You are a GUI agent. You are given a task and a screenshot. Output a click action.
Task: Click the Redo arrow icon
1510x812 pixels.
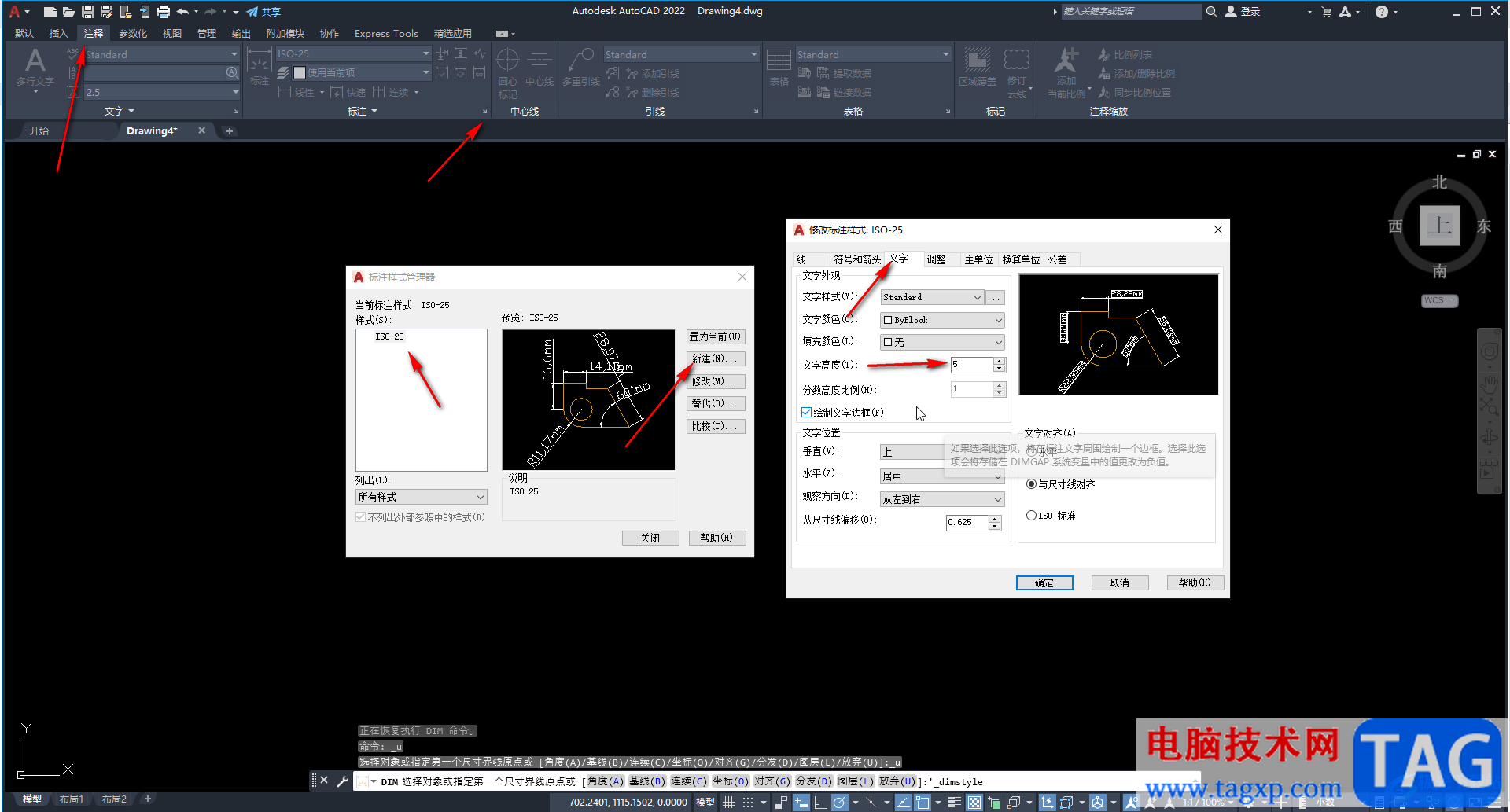click(210, 12)
